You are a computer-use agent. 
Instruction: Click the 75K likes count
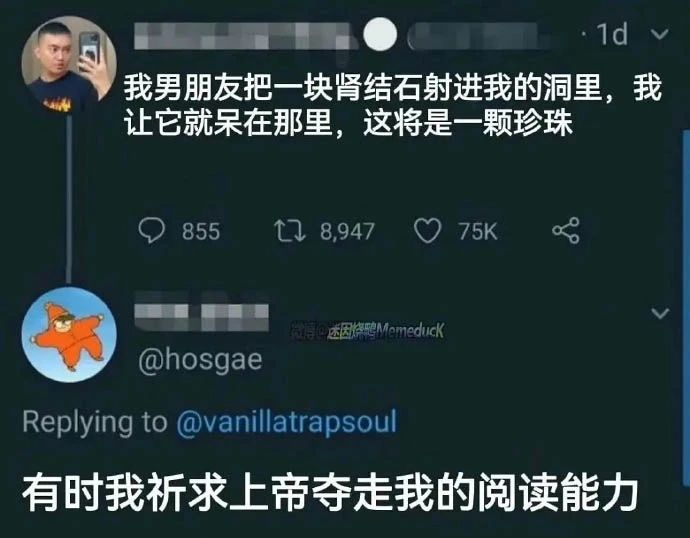click(x=477, y=231)
